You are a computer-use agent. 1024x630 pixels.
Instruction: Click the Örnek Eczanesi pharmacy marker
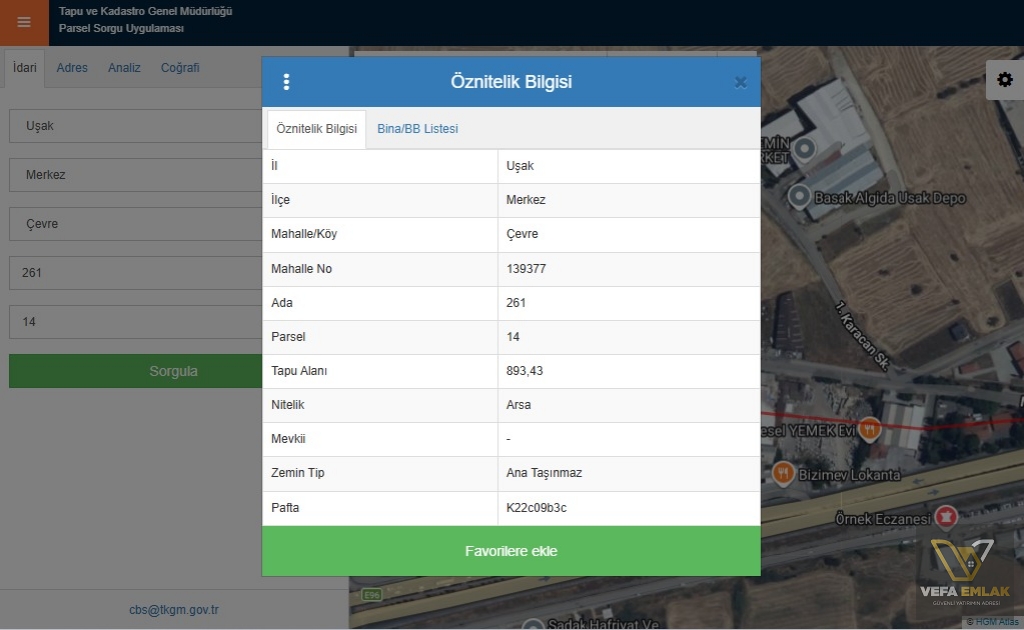pyautogui.click(x=946, y=517)
